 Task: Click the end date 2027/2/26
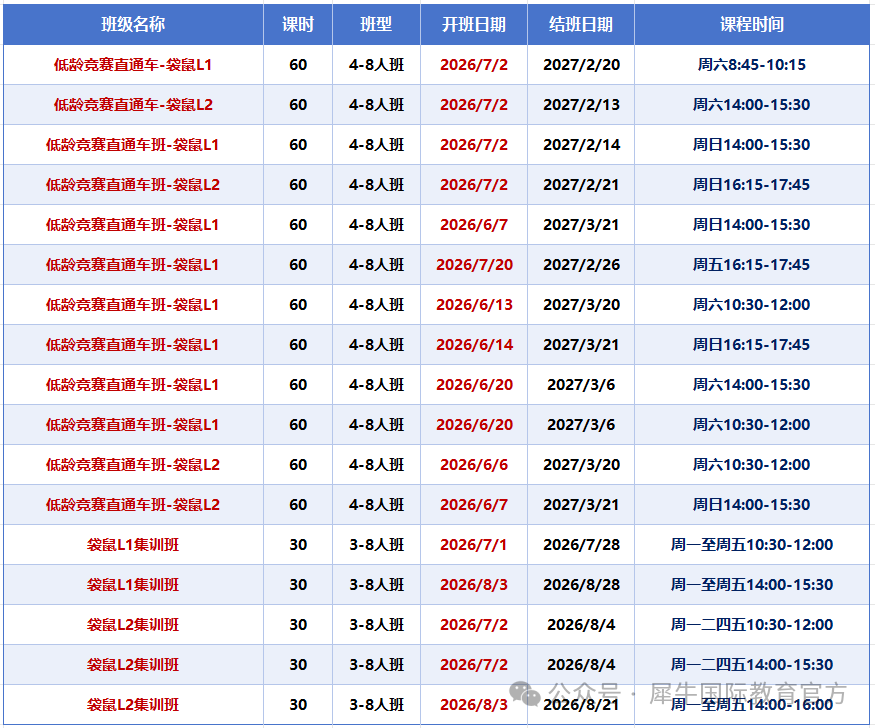[581, 265]
